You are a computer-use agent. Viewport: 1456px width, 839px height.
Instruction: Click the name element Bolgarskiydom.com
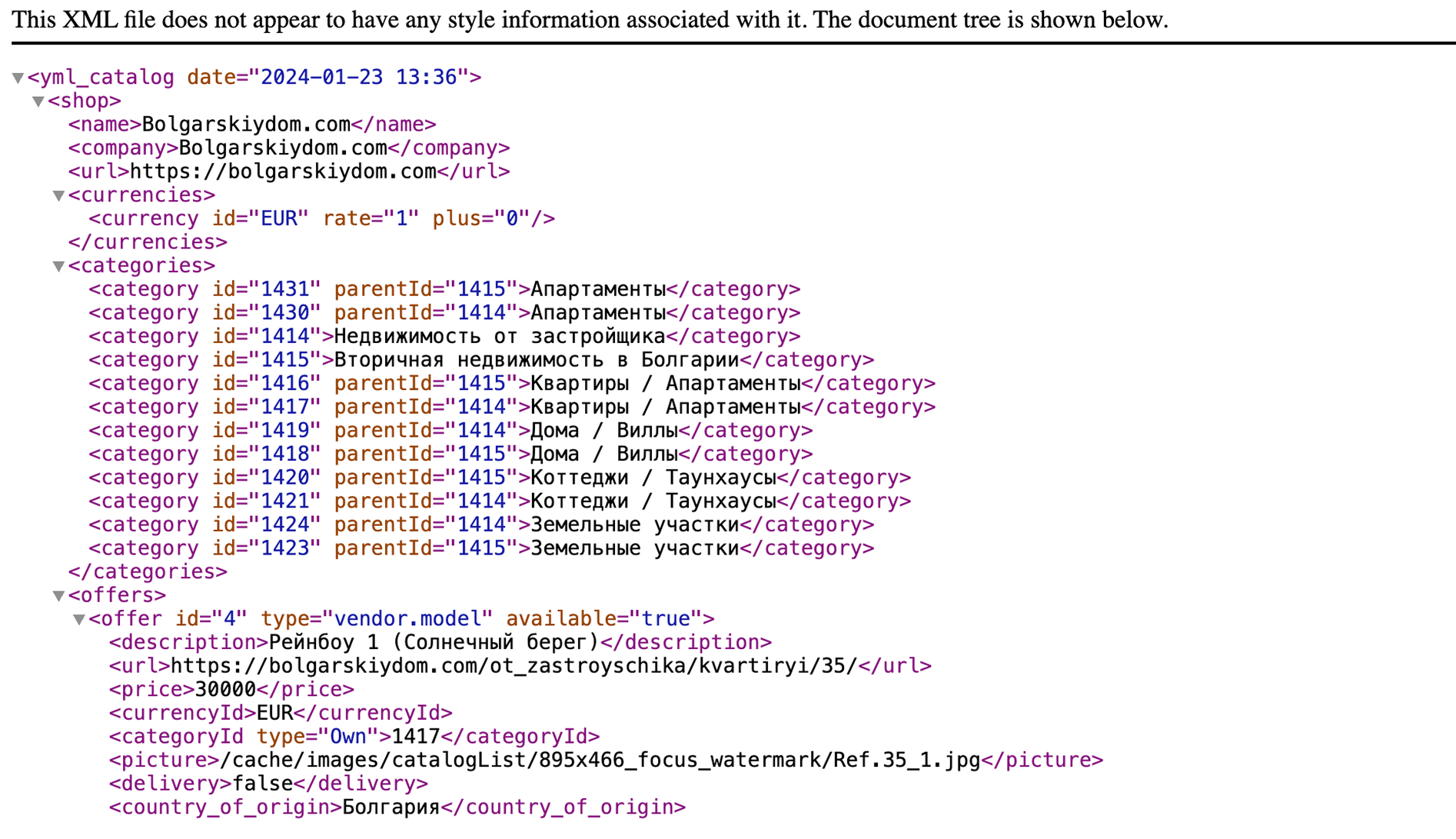(x=246, y=125)
